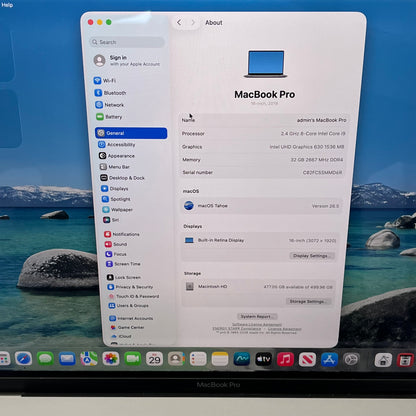Select General in the sidebar
This screenshot has width=416, height=416.
(x=131, y=133)
